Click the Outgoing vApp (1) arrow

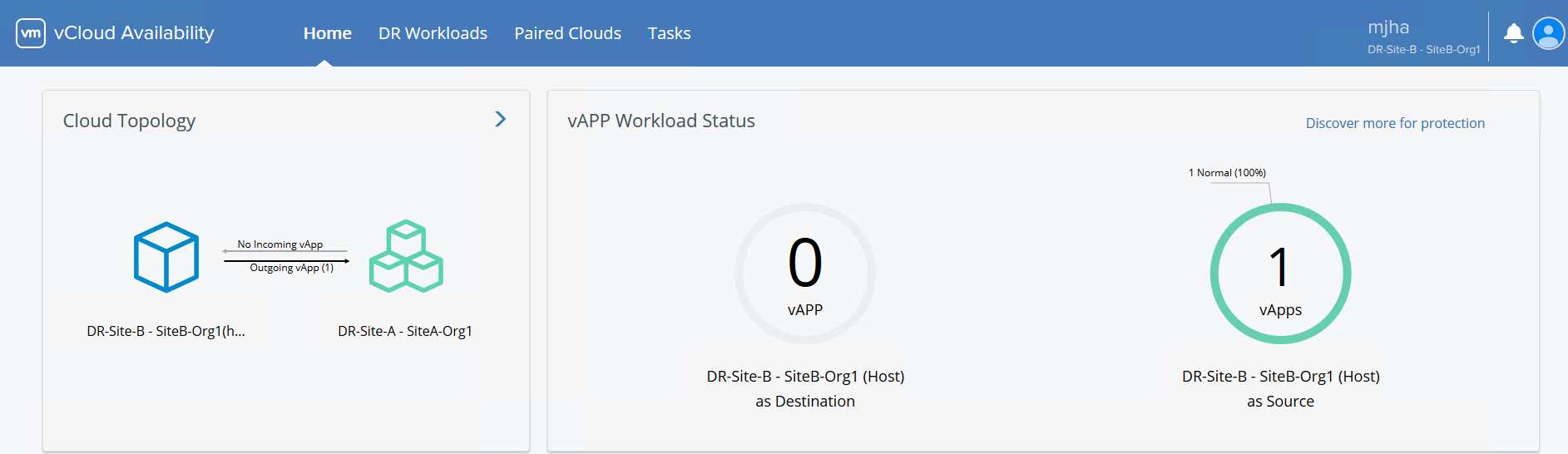point(286,262)
